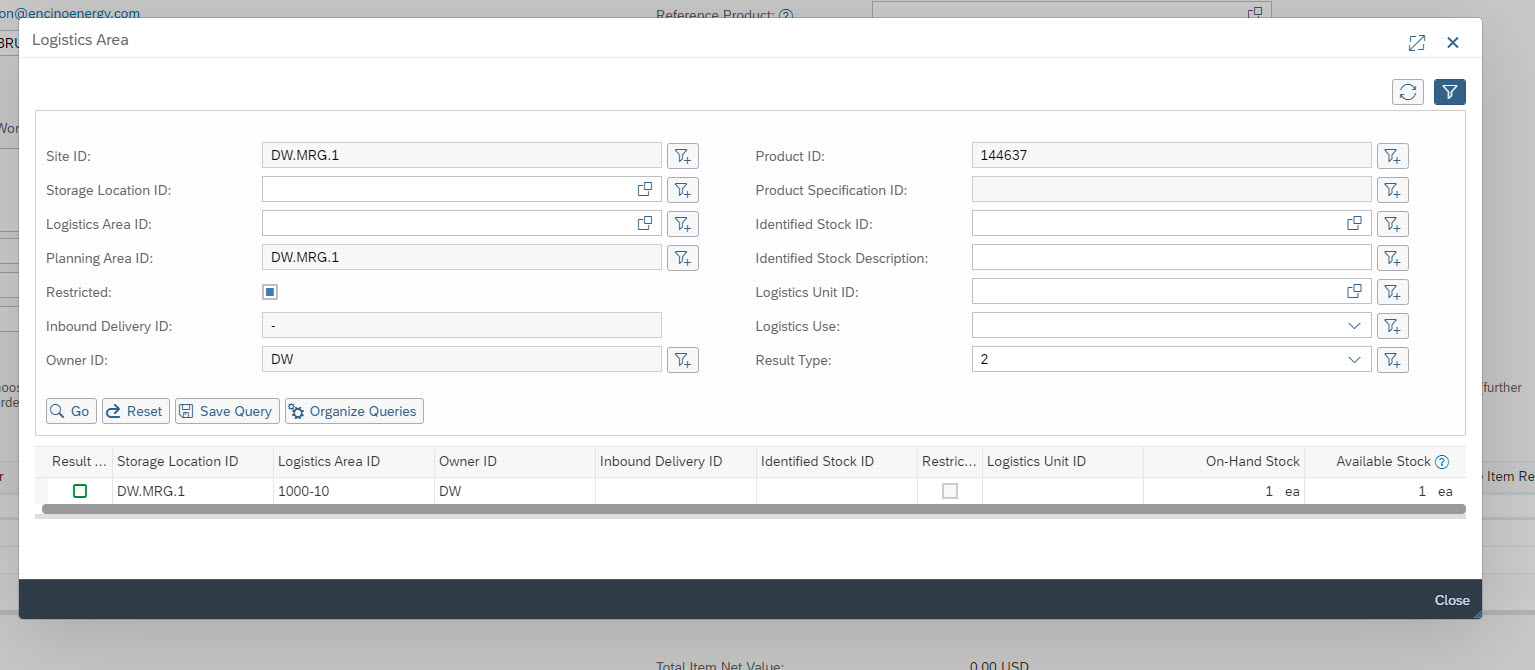Viewport: 1535px width, 670px height.
Task: Click the Inbound Delivery ID field
Action: (461, 325)
